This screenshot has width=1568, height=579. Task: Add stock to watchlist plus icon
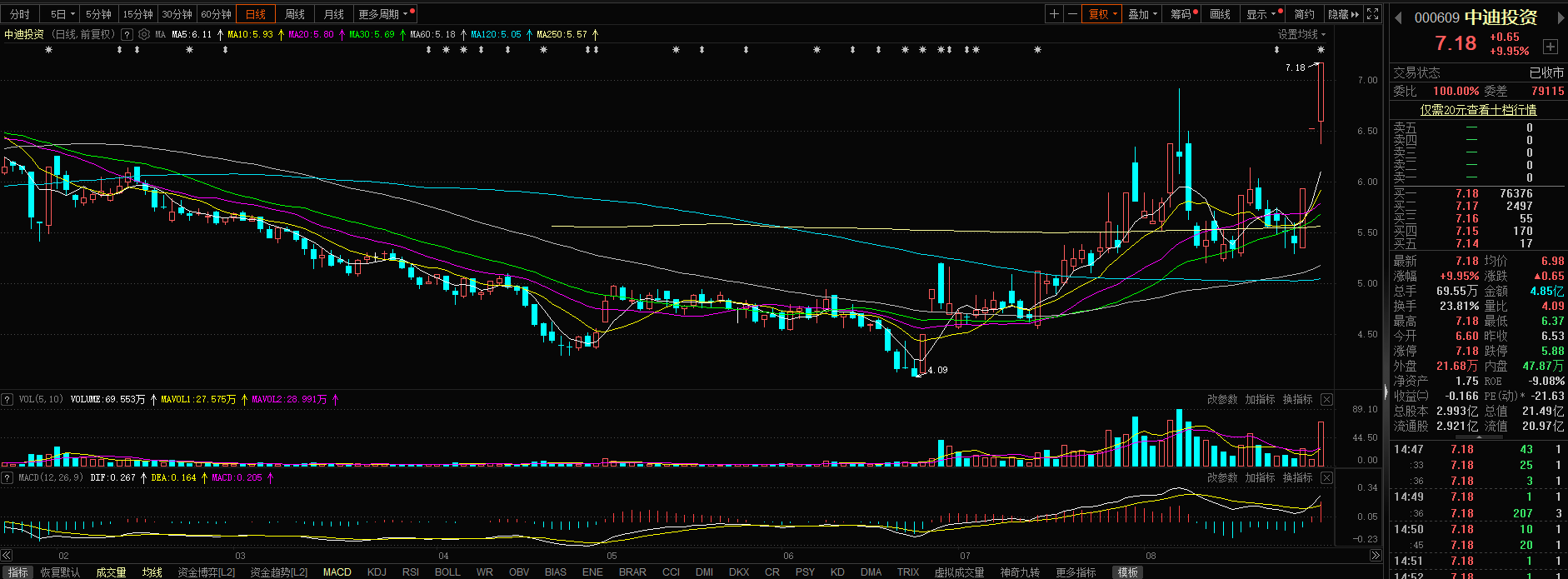coord(1551,47)
